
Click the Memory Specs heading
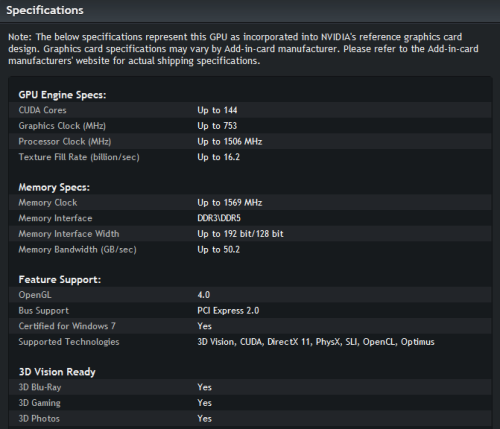(54, 187)
